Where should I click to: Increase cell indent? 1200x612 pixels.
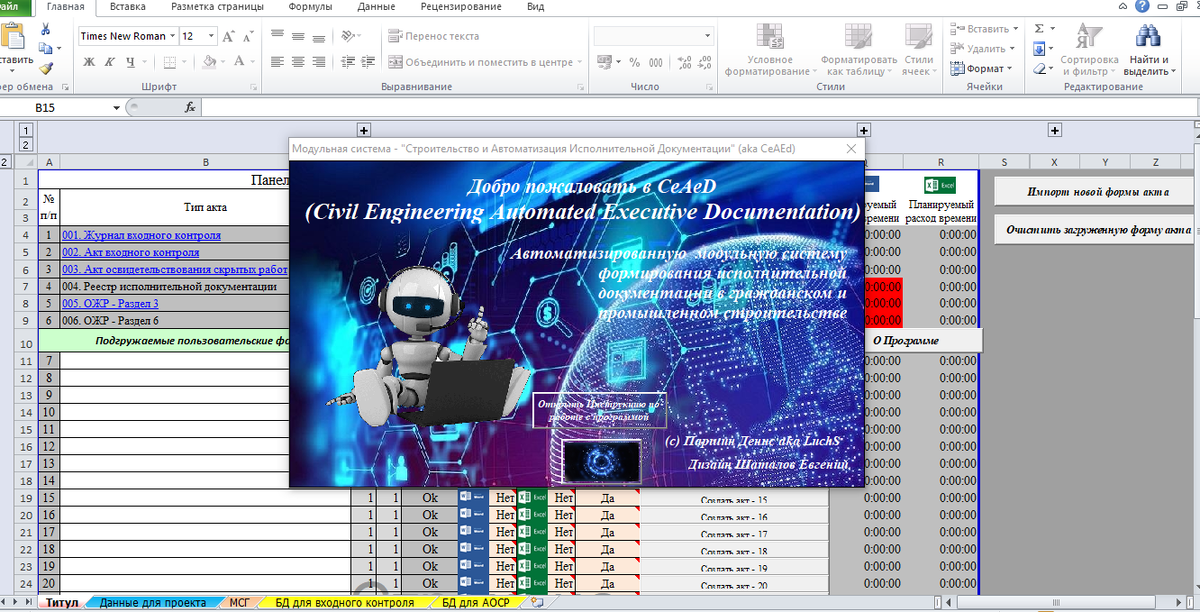tap(367, 62)
